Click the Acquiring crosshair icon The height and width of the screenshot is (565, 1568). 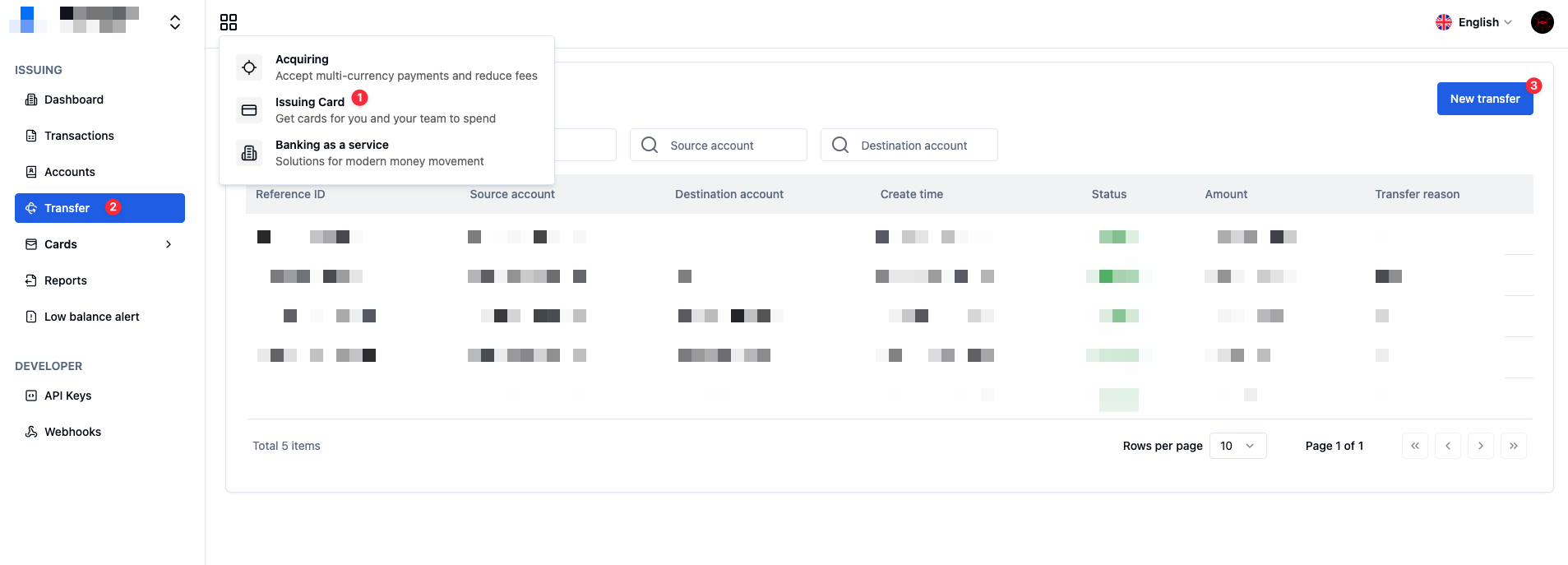(x=249, y=67)
